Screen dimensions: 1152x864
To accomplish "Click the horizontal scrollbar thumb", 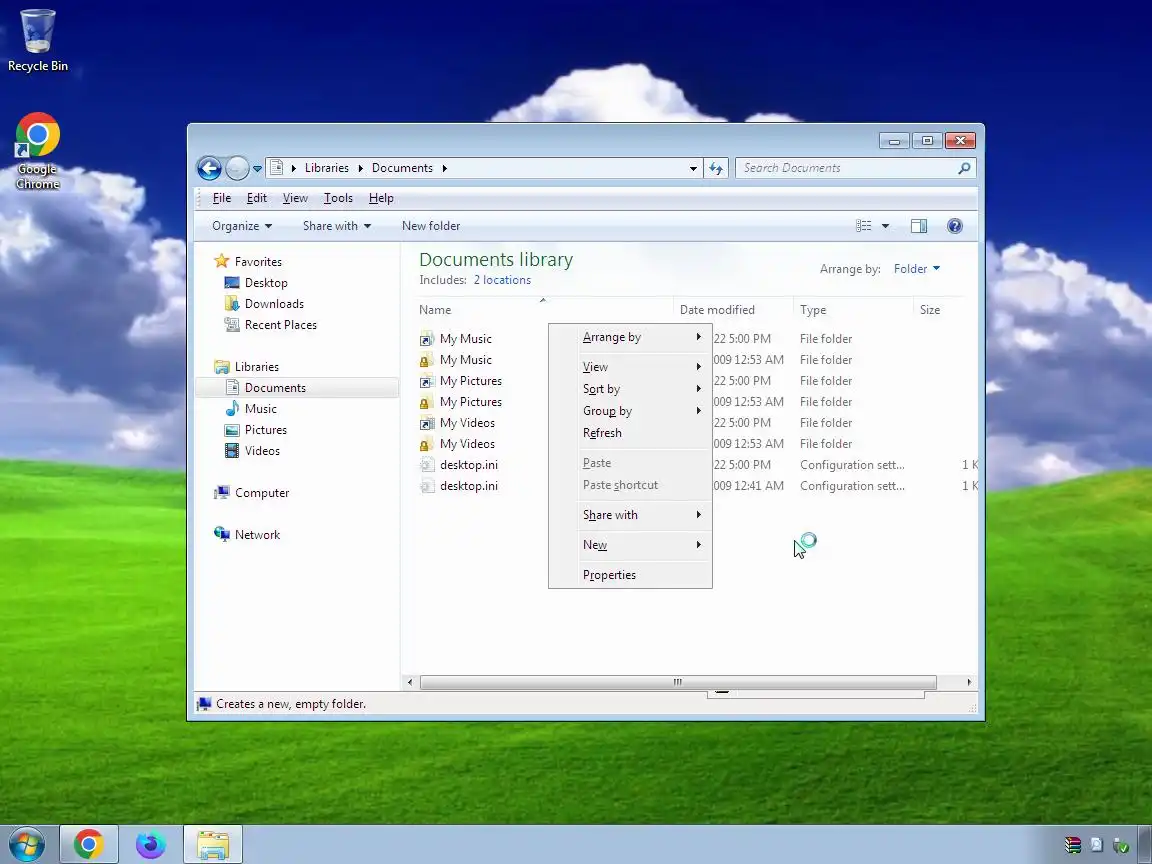I will tap(677, 683).
